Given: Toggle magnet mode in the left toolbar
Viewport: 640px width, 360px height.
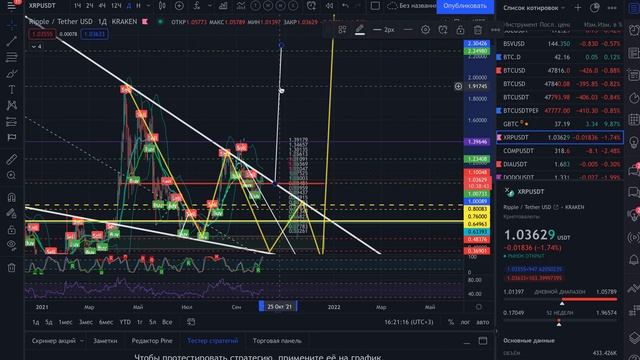Looking at the screenshot, I should coord(11,198).
